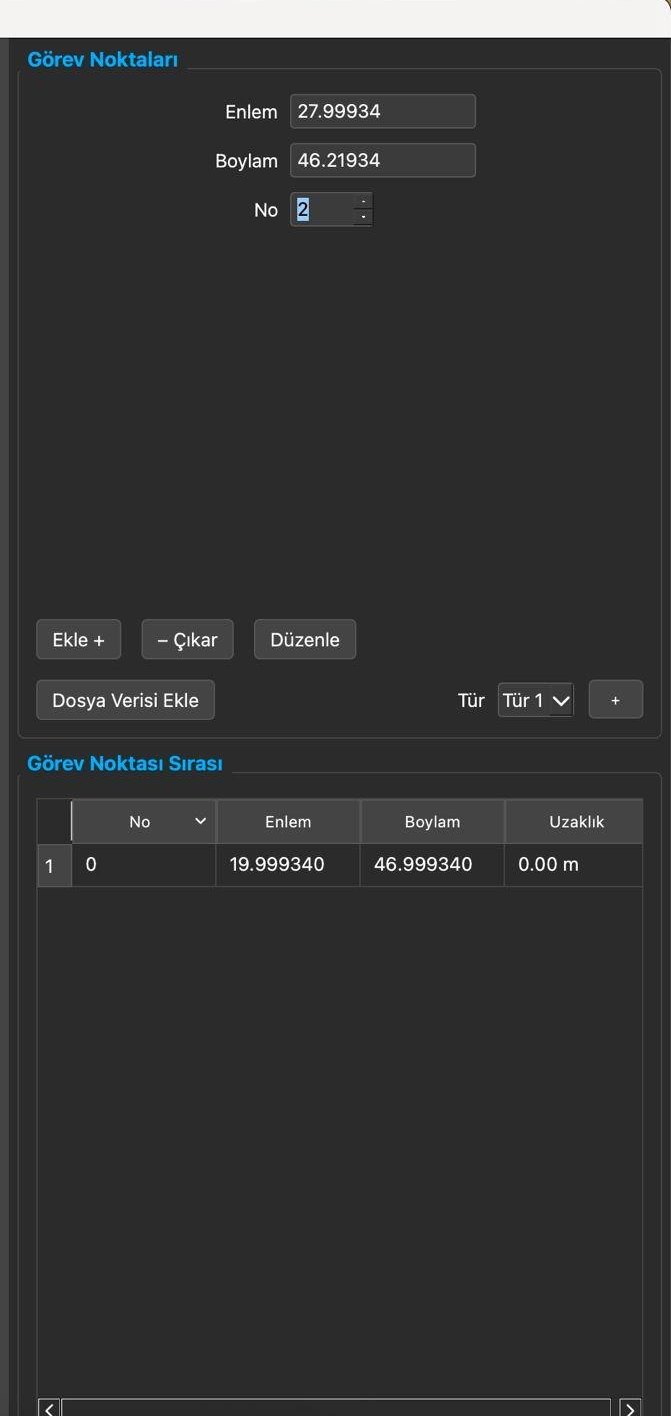Click the left scroll arrow at bottom
This screenshot has width=671, height=1416.
click(49, 1408)
